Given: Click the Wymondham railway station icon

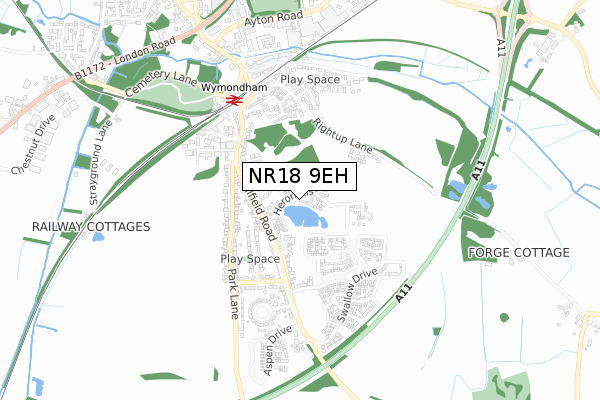Looking at the screenshot, I should (x=234, y=100).
